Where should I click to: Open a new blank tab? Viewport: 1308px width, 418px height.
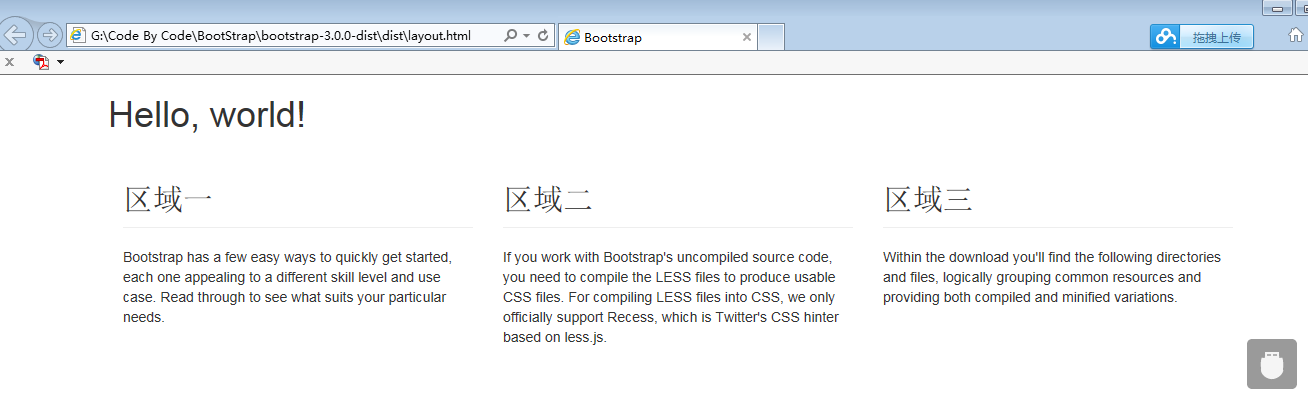coord(771,37)
